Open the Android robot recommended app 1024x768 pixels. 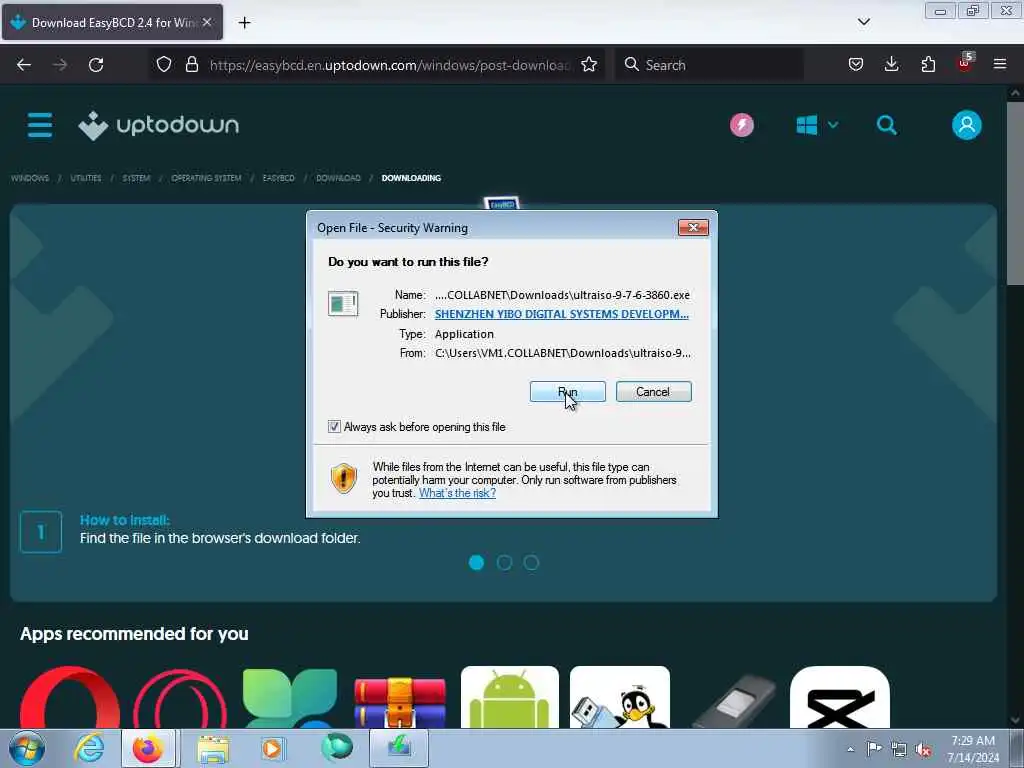(x=510, y=697)
